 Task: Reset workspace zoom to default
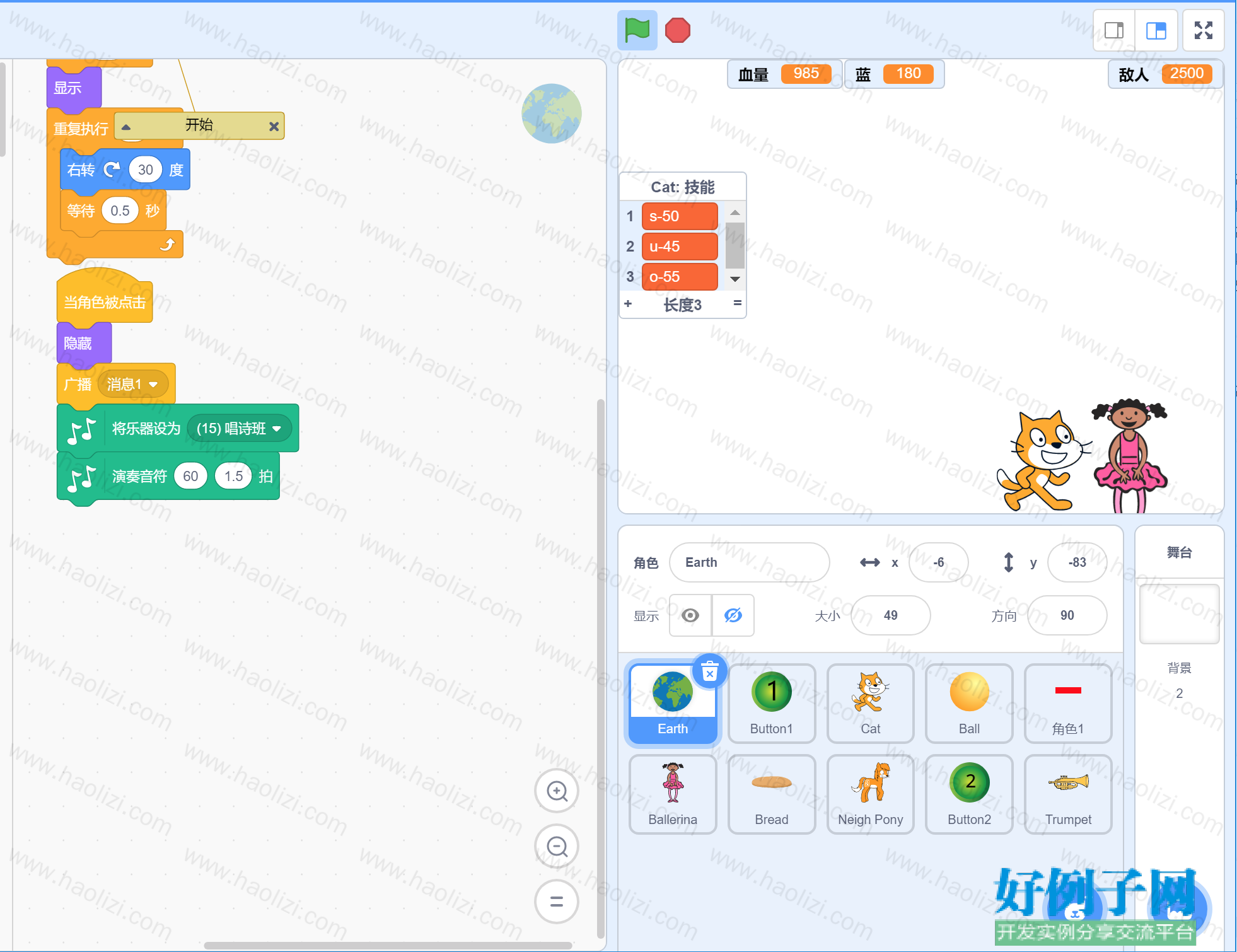(557, 902)
